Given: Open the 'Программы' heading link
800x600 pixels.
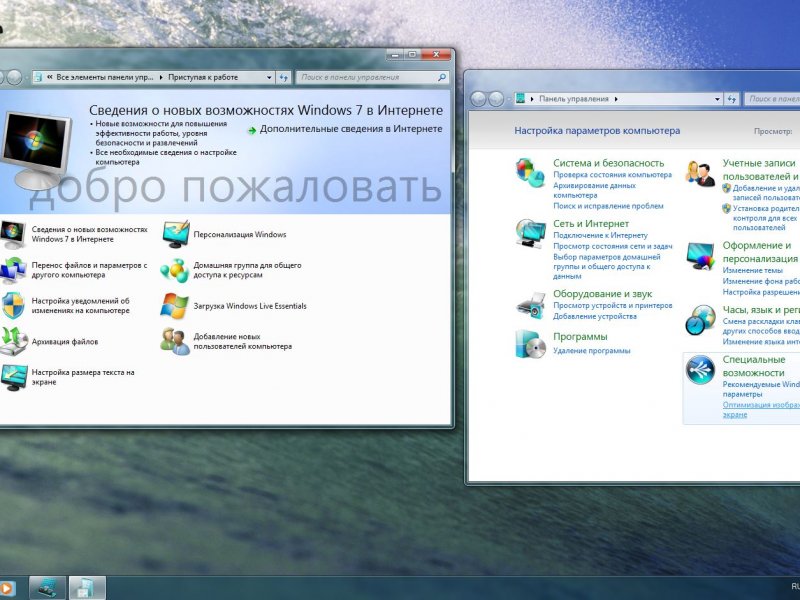Looking at the screenshot, I should click(580, 337).
